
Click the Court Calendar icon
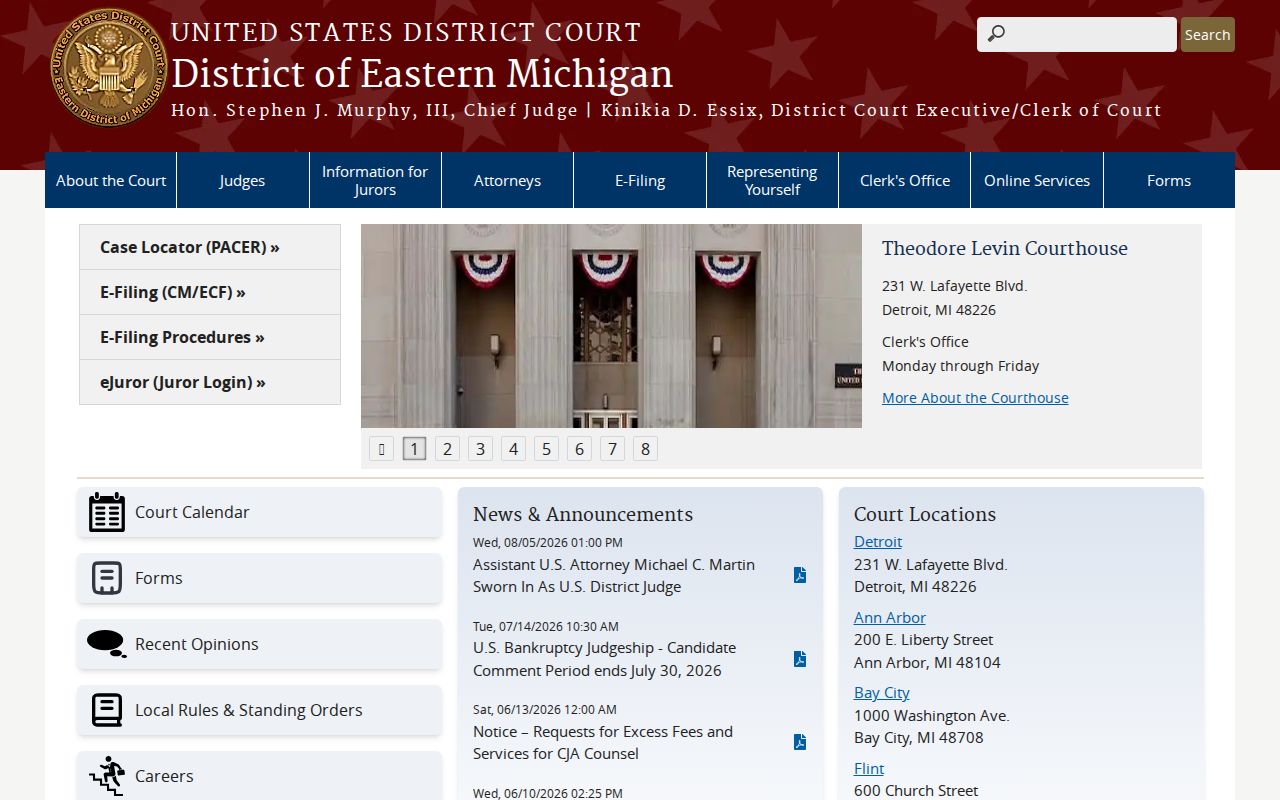coord(107,512)
